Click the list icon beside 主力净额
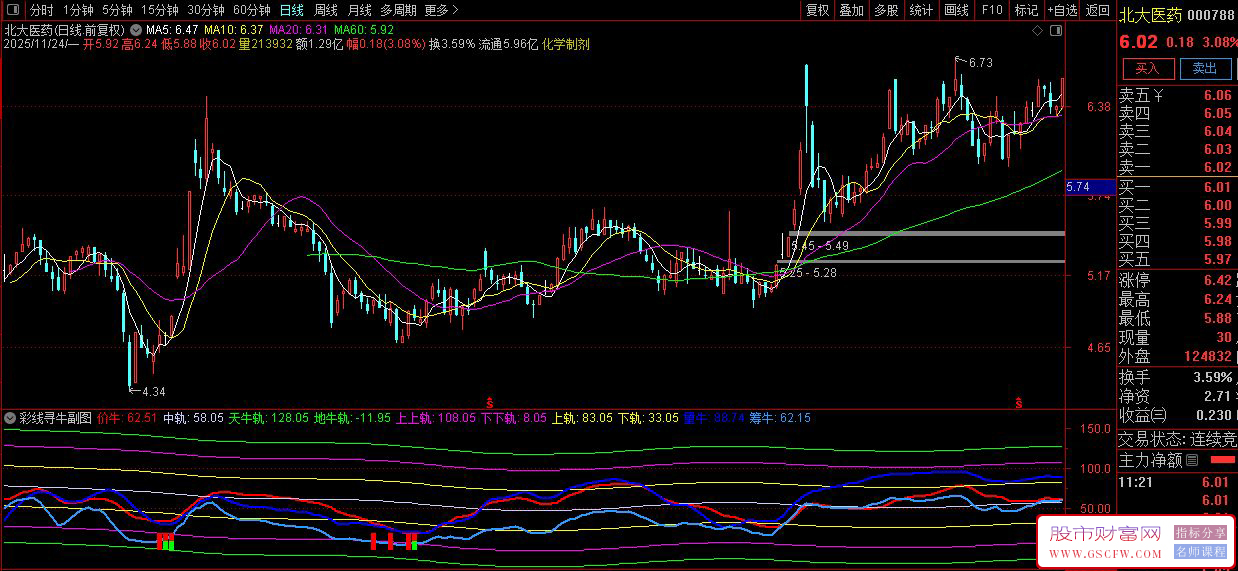This screenshot has width=1238, height=571. (1191, 461)
